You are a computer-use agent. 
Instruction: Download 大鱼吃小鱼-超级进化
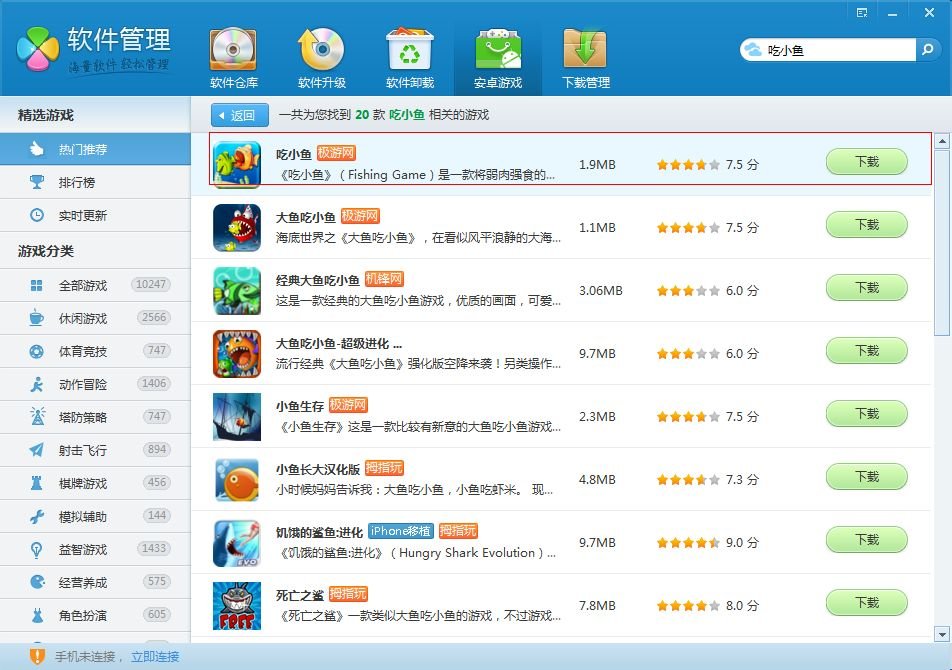pyautogui.click(x=866, y=351)
